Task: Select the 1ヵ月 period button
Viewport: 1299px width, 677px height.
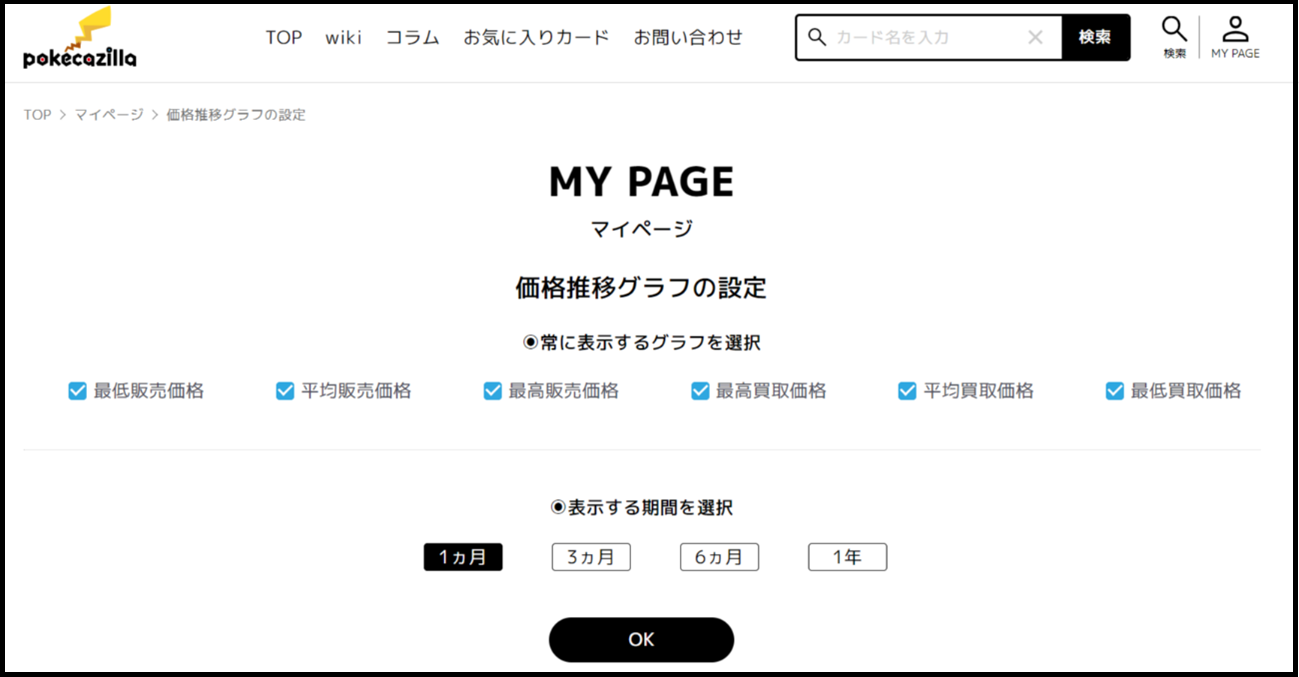Action: (463, 557)
